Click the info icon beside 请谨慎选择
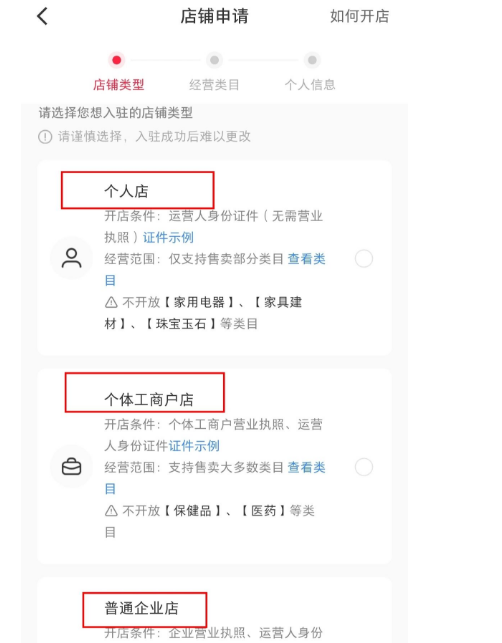Image resolution: width=502 pixels, height=643 pixels. click(45, 137)
